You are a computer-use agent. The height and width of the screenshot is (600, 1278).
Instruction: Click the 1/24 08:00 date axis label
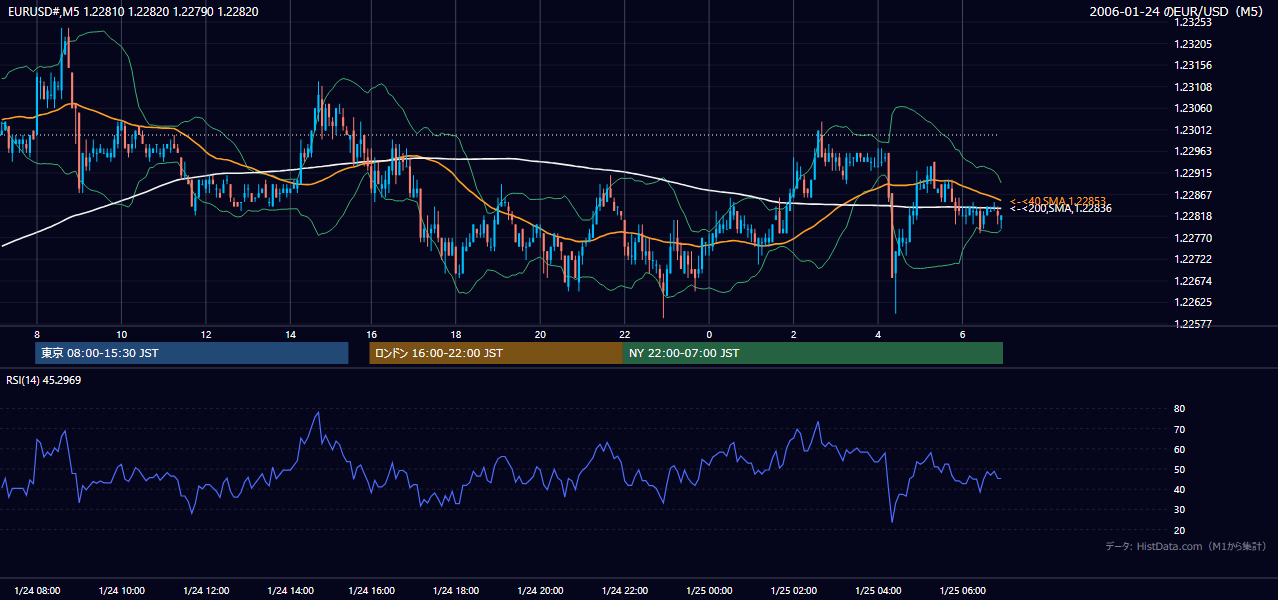[x=37, y=590]
